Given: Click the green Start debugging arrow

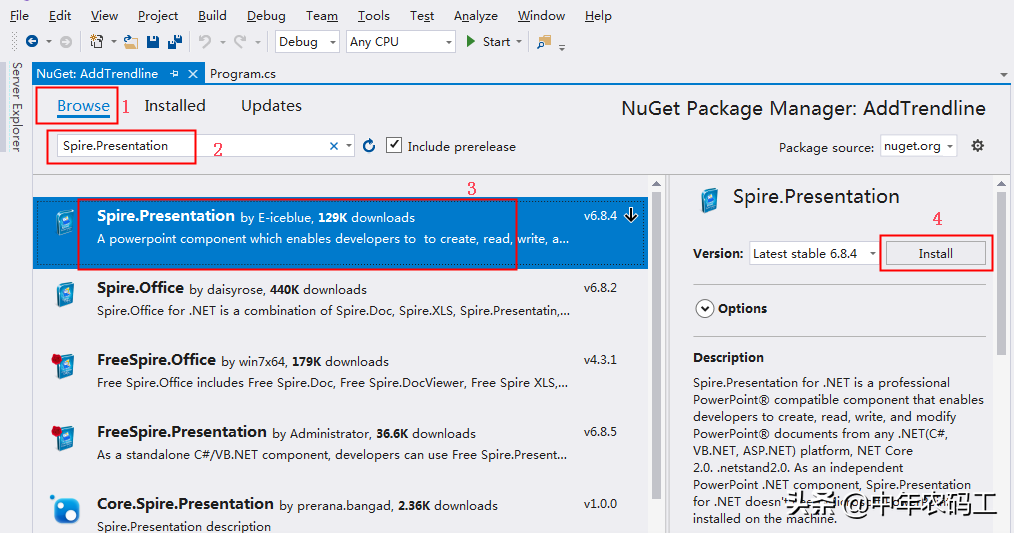Looking at the screenshot, I should pyautogui.click(x=471, y=41).
